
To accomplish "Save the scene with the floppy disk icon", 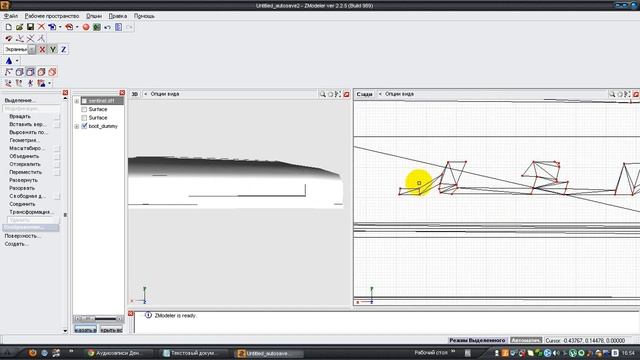I will 30,27.
